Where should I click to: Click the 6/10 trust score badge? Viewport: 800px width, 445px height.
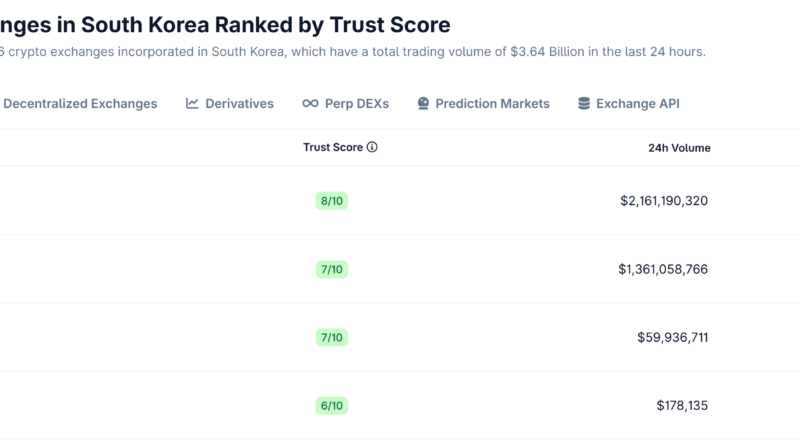(332, 405)
